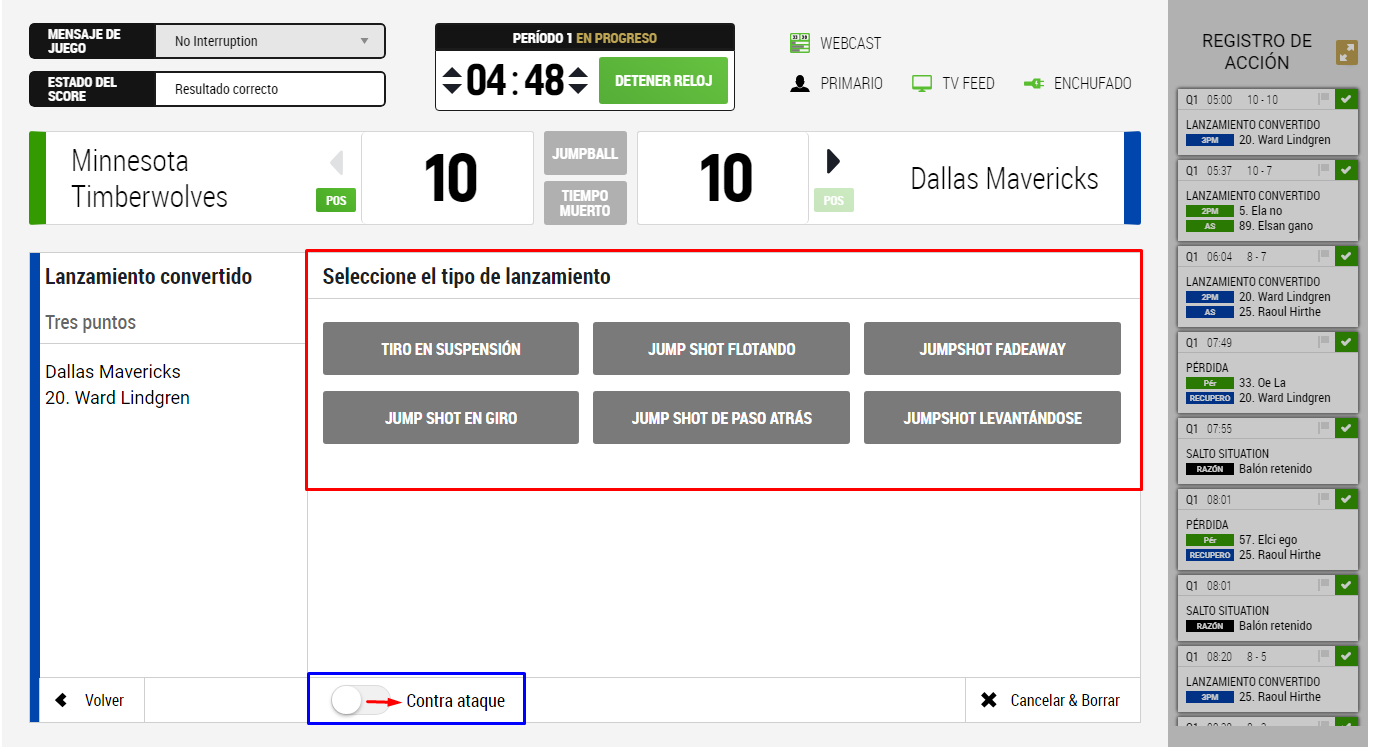1373x752 pixels.
Task: Call a Tiempo Muerto timeout
Action: (x=585, y=203)
